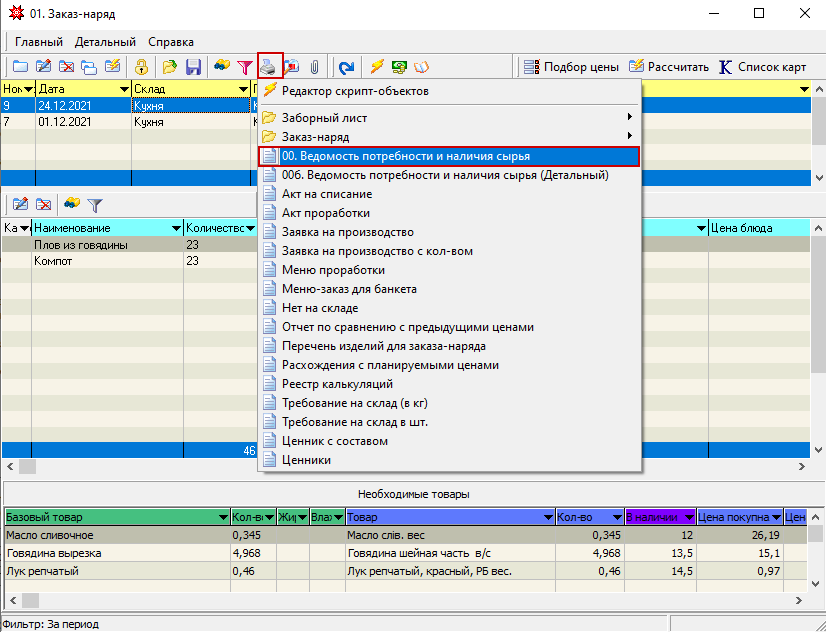The image size is (826, 632).
Task: Click the padlock icon in the top toolbar
Action: click(142, 67)
